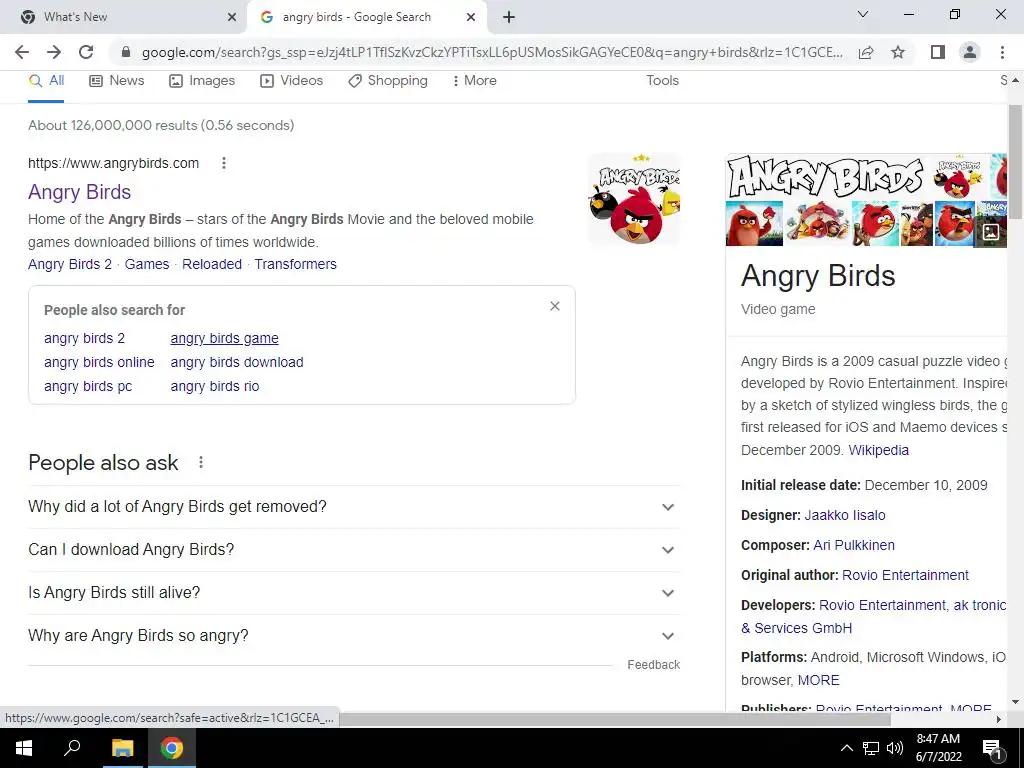Click the Platforms MORE link

pos(818,680)
